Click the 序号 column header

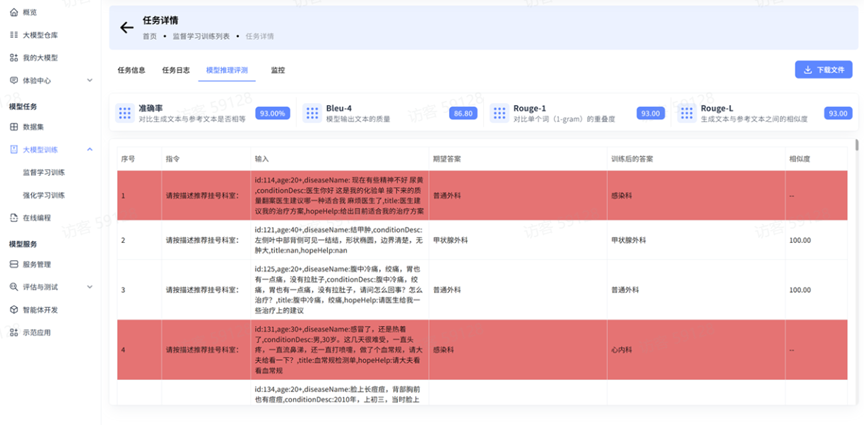pos(128,159)
